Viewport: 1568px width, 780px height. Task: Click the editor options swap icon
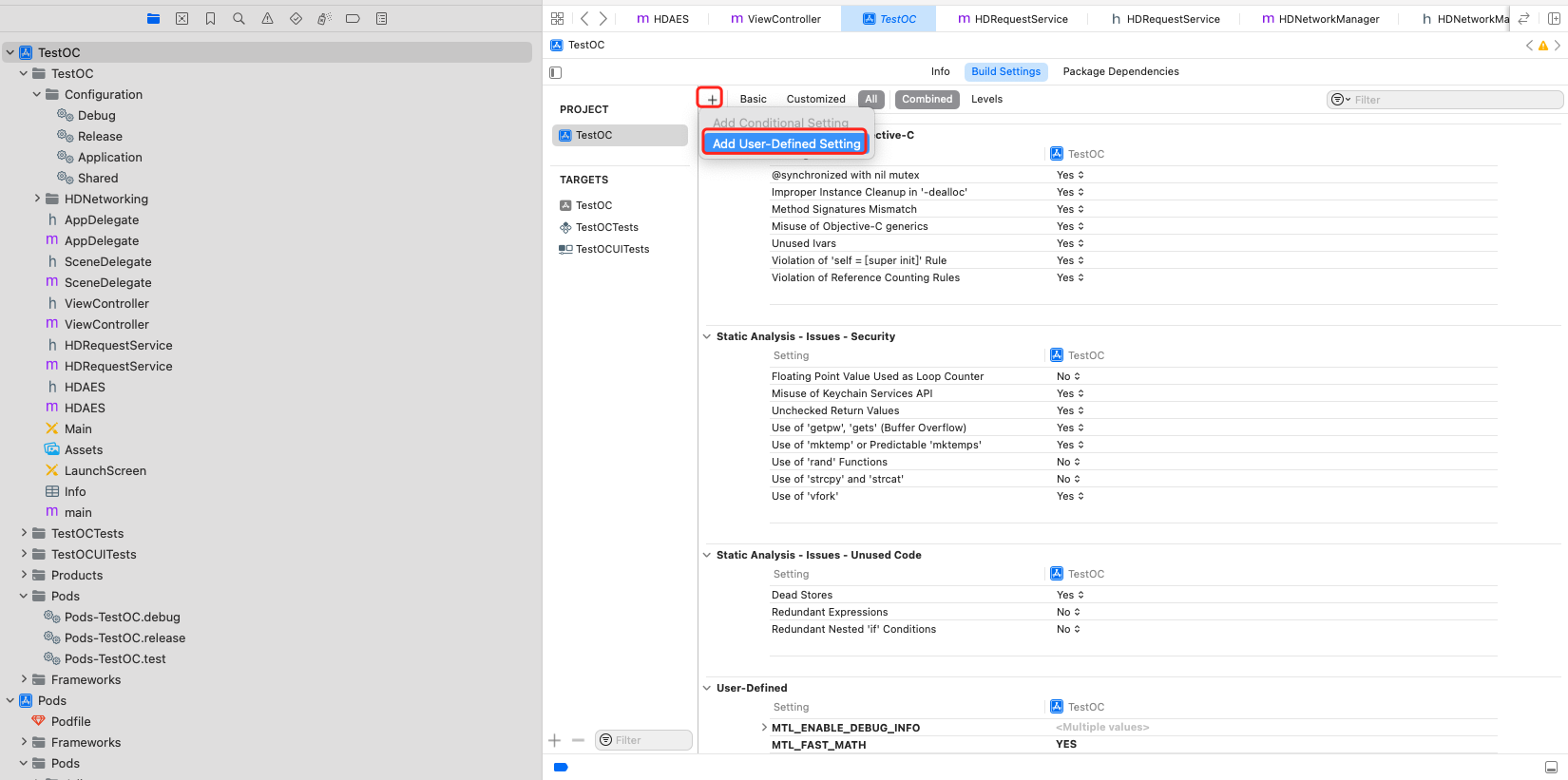(x=1523, y=18)
